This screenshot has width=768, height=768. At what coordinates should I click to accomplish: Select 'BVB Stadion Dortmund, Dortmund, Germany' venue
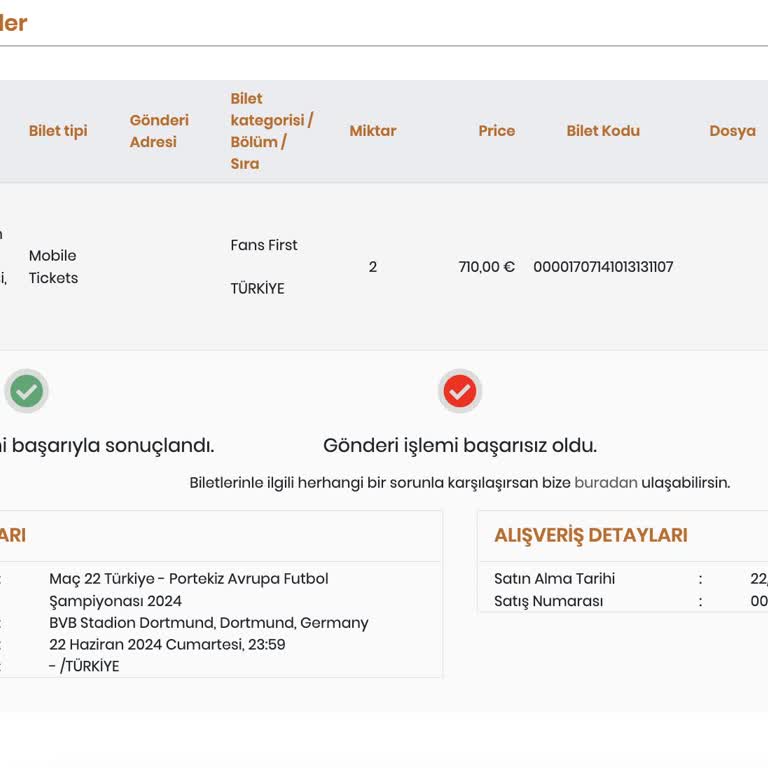pyautogui.click(x=209, y=623)
